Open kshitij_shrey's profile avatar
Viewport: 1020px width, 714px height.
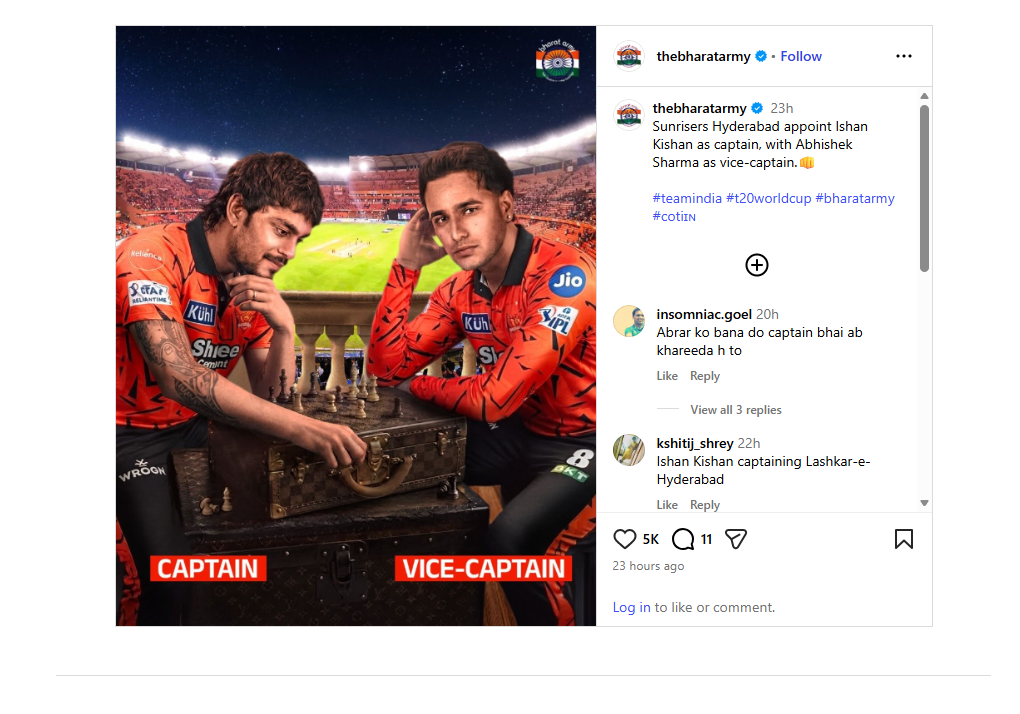point(629,450)
